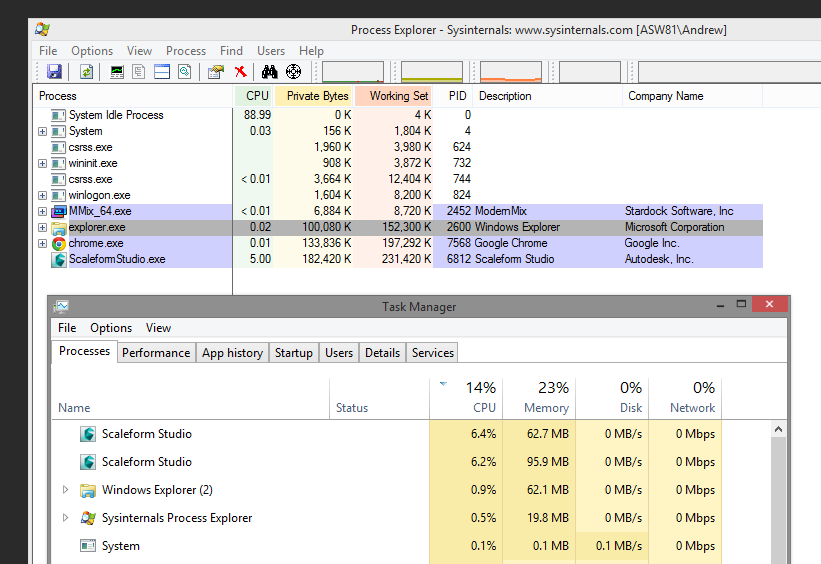Viewport: 821px width, 564px height.
Task: Sort by the Working Set column
Action: [x=393, y=96]
